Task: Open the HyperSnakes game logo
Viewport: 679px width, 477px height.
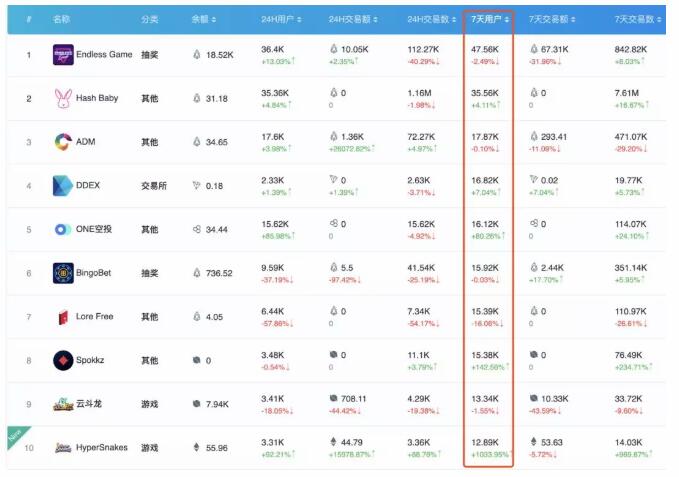Action: pos(63,448)
